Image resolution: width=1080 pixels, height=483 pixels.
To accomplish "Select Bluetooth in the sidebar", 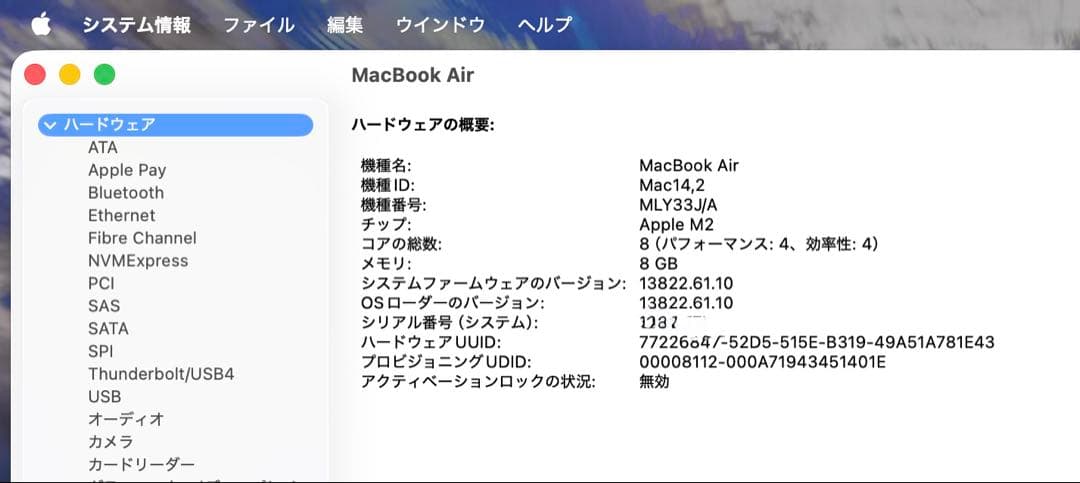I will [x=126, y=193].
